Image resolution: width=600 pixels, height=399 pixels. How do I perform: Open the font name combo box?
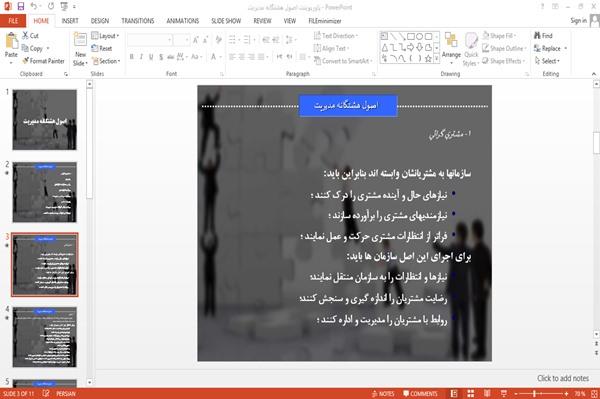150,39
